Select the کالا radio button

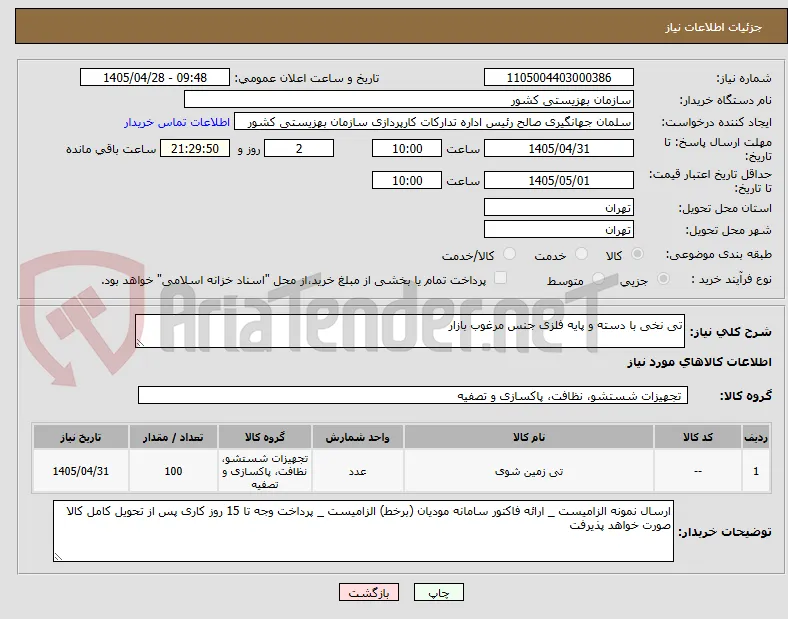coord(637,254)
